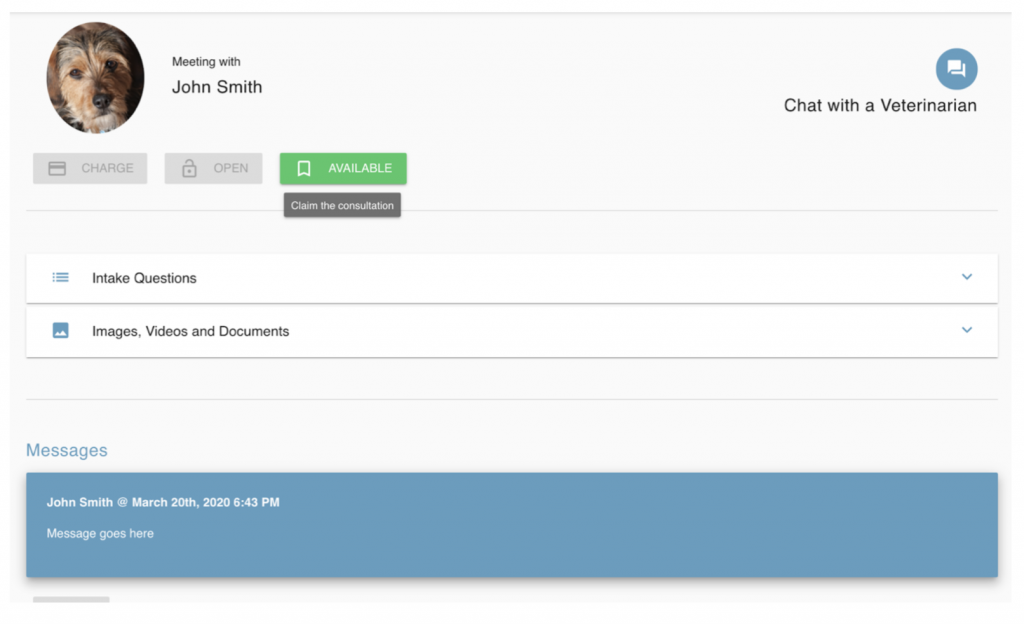The width and height of the screenshot is (1024, 624).
Task: Click the 'Images, Videos and Documents' title
Action: point(191,331)
